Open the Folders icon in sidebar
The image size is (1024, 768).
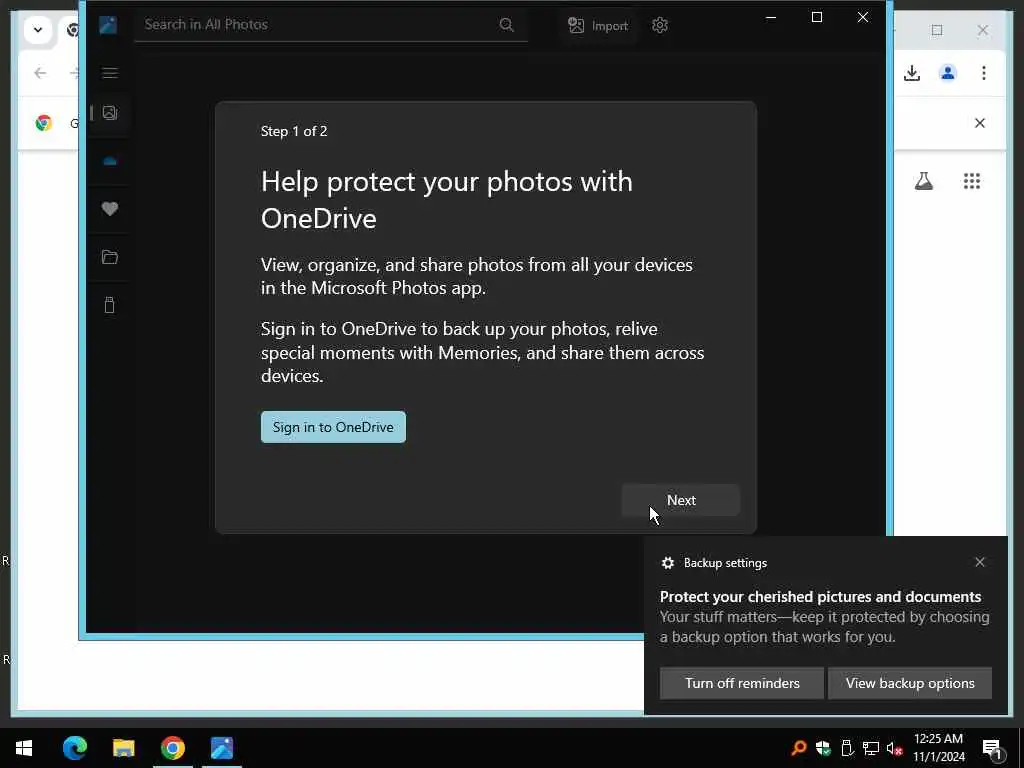[110, 257]
